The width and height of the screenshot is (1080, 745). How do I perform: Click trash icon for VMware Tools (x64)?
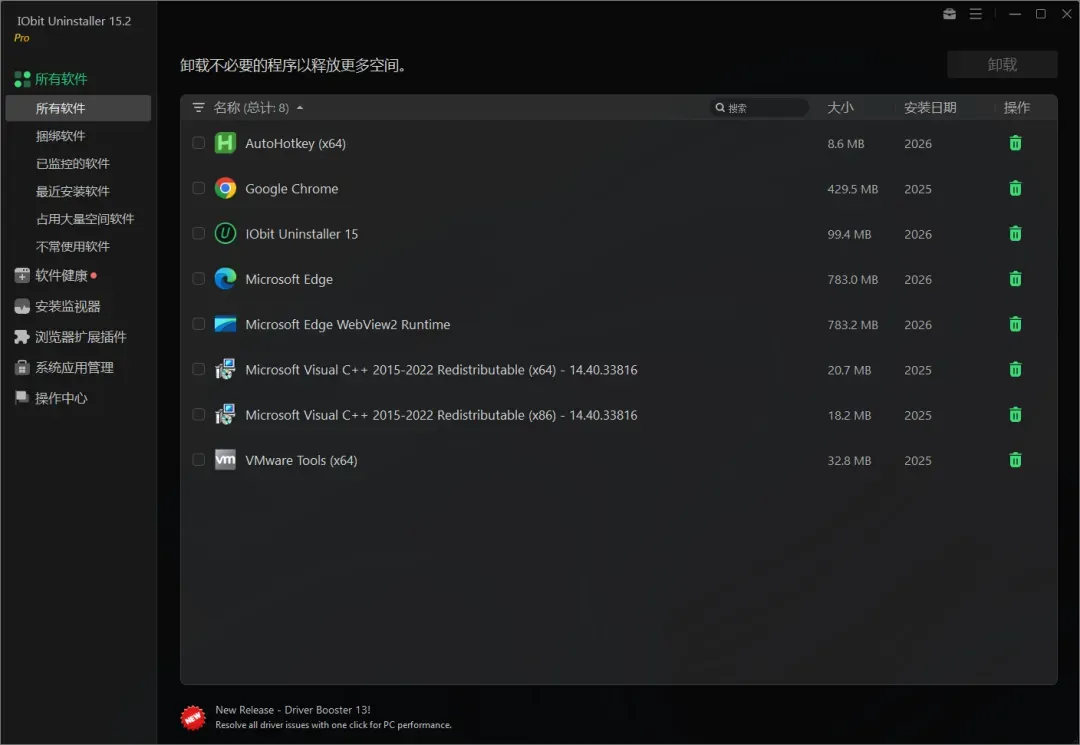[1015, 460]
